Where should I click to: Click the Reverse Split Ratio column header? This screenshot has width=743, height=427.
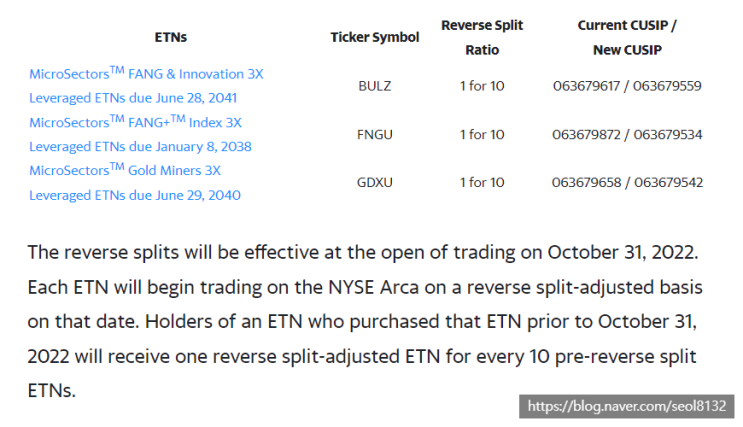481,37
